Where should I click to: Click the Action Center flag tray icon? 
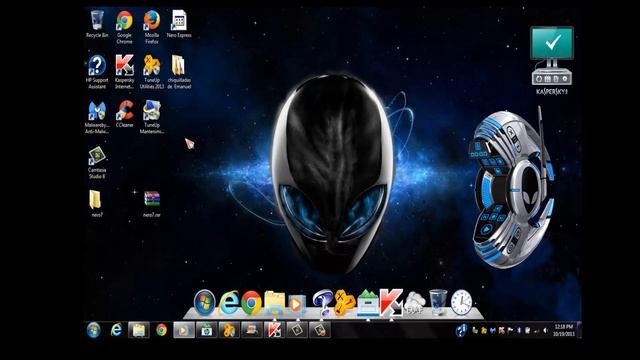click(510, 330)
